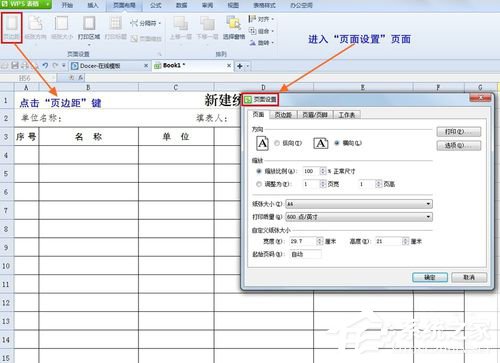Switch to the 工作表 tab in dialog
The image size is (500, 363).
point(347,115)
